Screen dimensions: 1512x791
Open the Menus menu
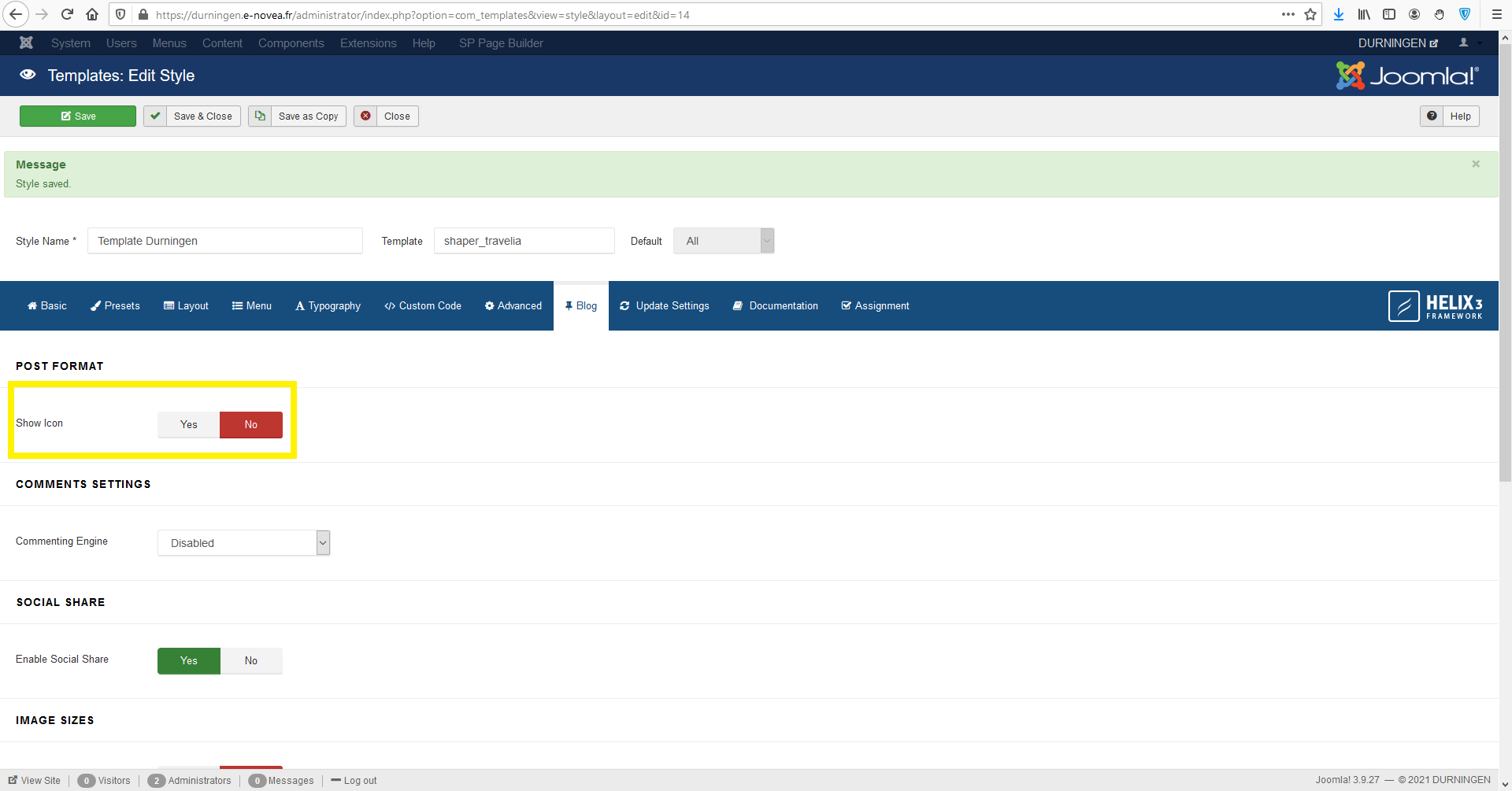pos(169,43)
